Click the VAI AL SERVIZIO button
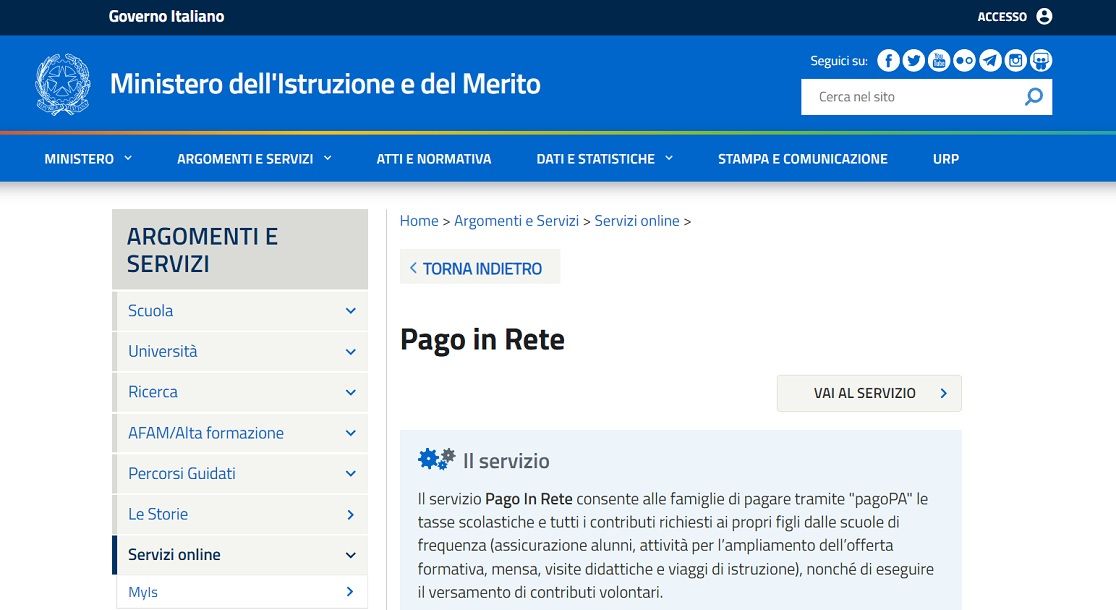Screen dimensions: 1116x610 pyautogui.click(x=869, y=393)
